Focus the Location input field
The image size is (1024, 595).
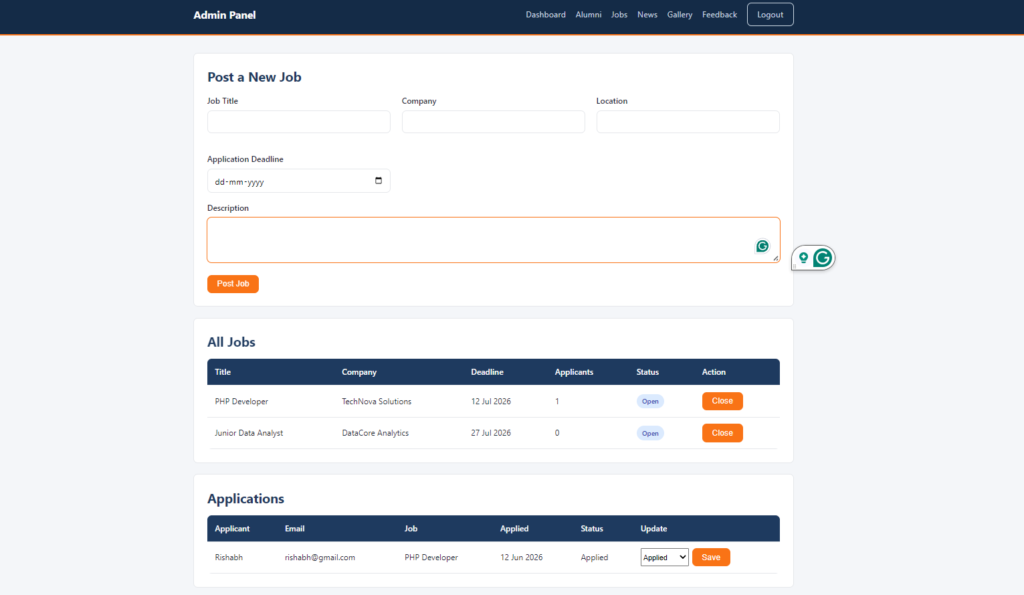point(688,121)
